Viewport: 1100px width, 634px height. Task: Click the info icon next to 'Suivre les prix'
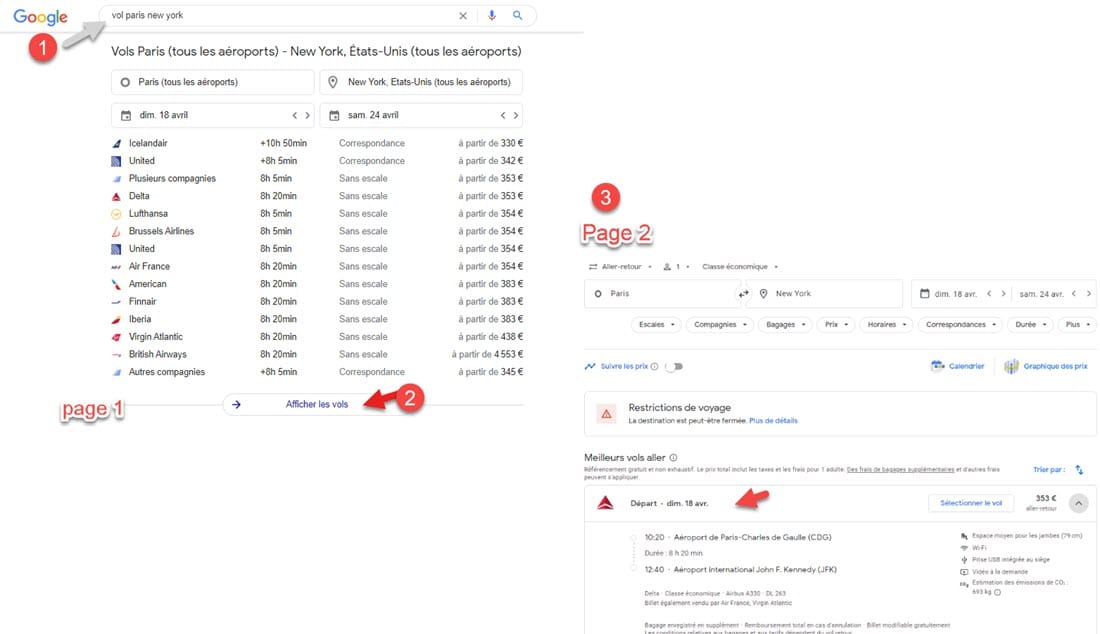[x=655, y=367]
